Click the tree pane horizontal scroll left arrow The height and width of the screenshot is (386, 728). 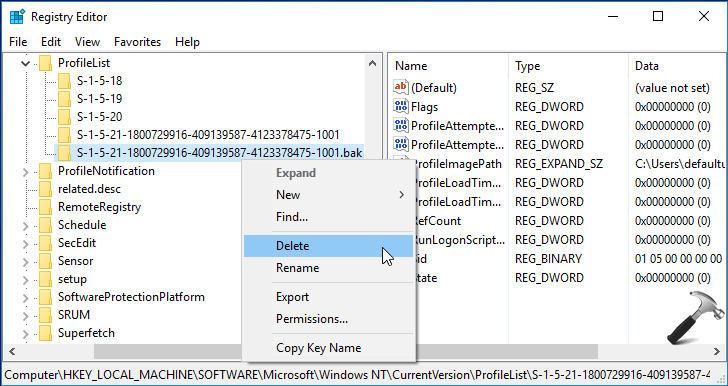(13, 351)
